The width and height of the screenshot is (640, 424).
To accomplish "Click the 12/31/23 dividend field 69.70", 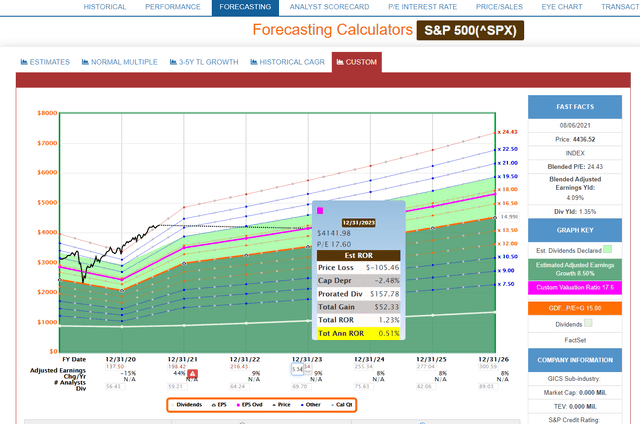I will click(300, 386).
